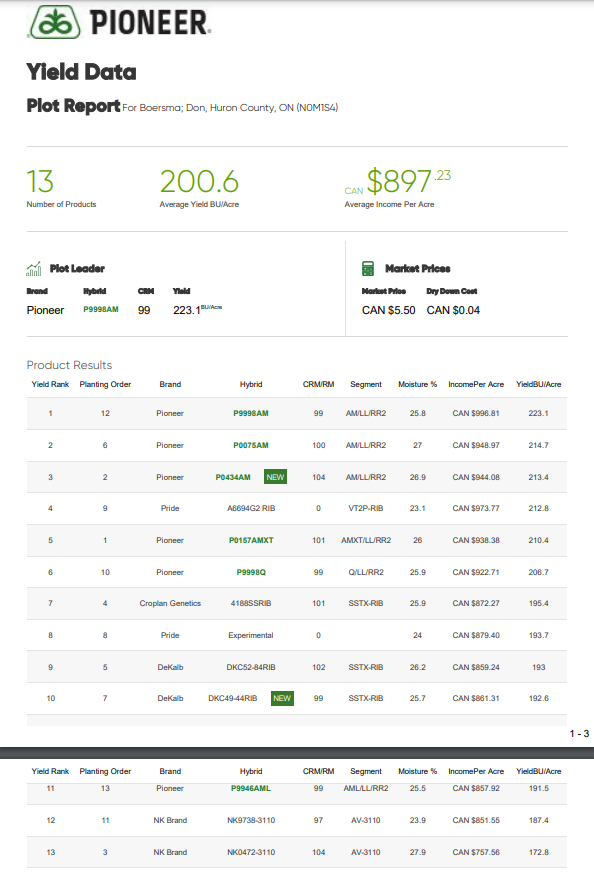Click the CAN $5.50 market price

[x=389, y=310]
